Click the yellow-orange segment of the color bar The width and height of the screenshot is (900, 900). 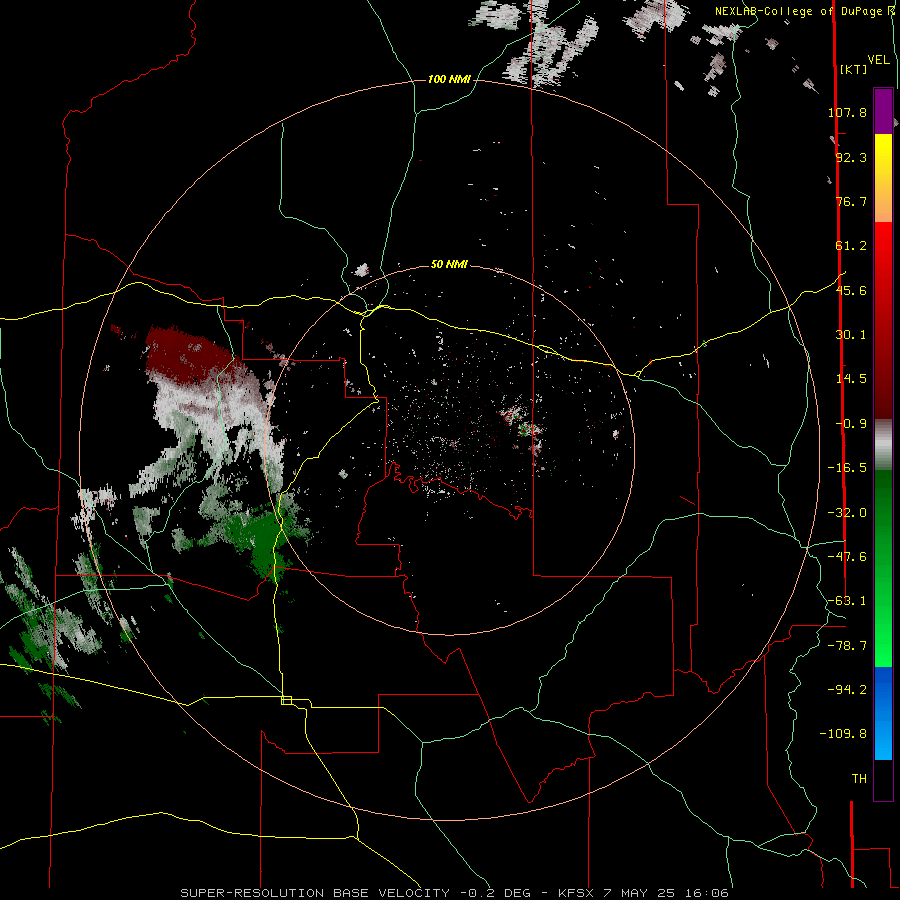point(883,178)
